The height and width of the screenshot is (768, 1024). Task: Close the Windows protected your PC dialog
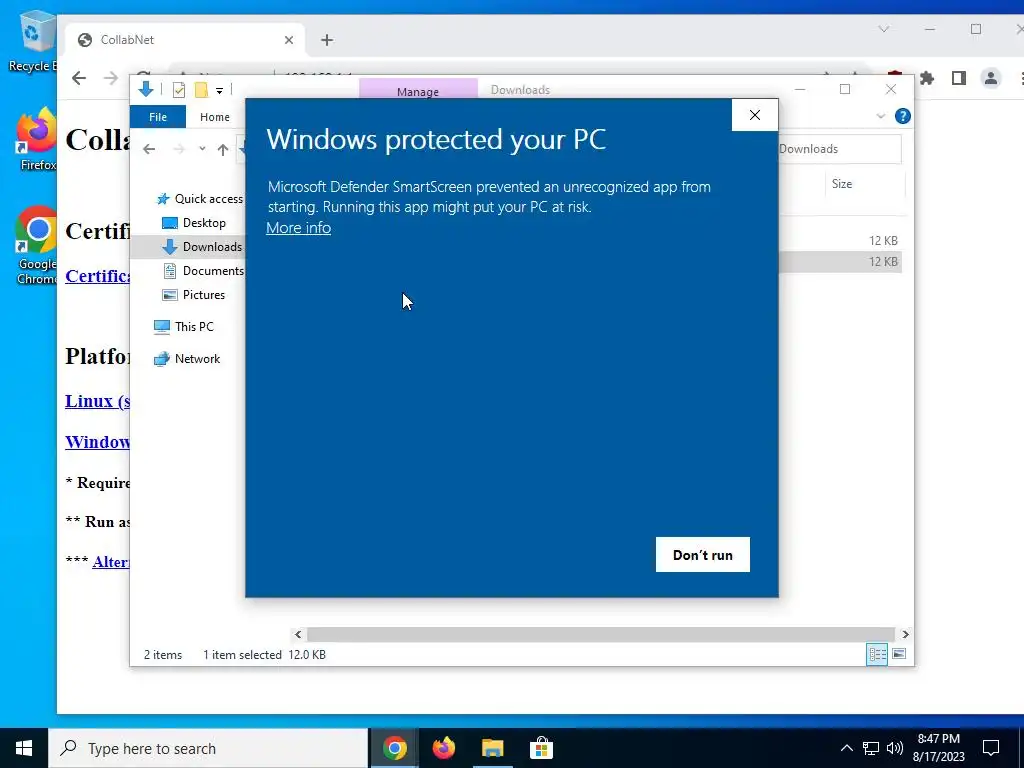(x=755, y=115)
